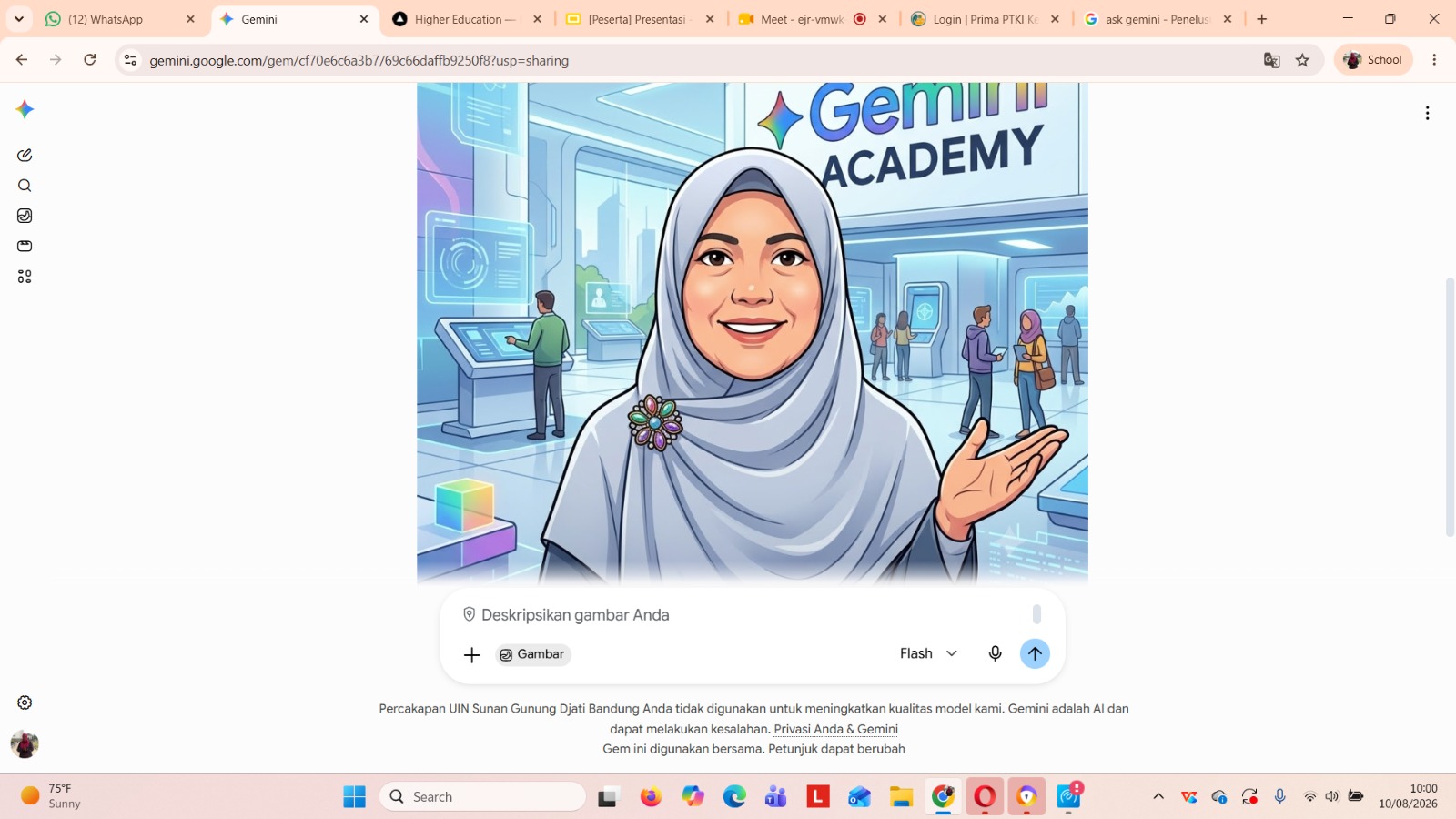Close the Gemini tab

point(364,19)
